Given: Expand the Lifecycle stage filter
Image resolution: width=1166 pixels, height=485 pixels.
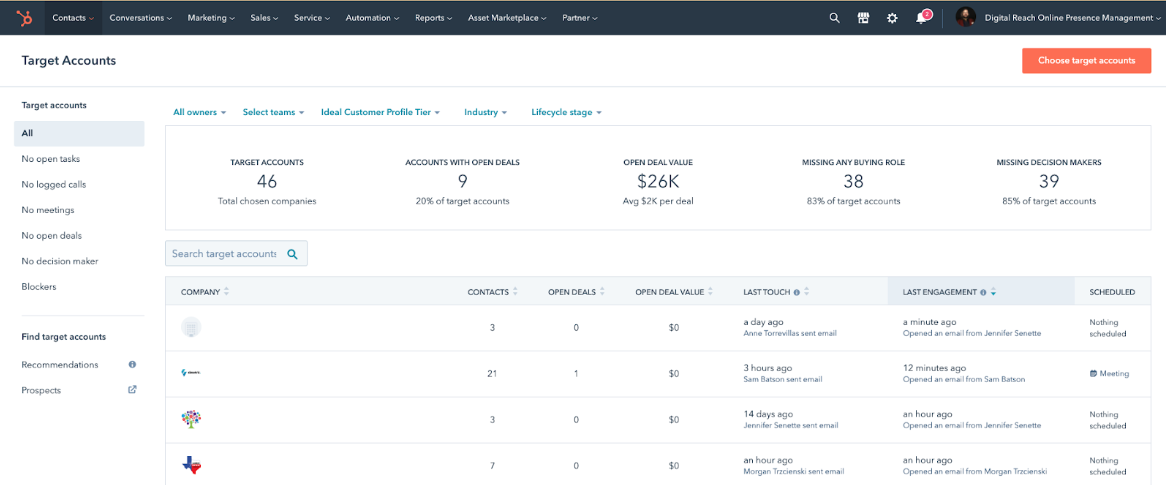Looking at the screenshot, I should [566, 112].
